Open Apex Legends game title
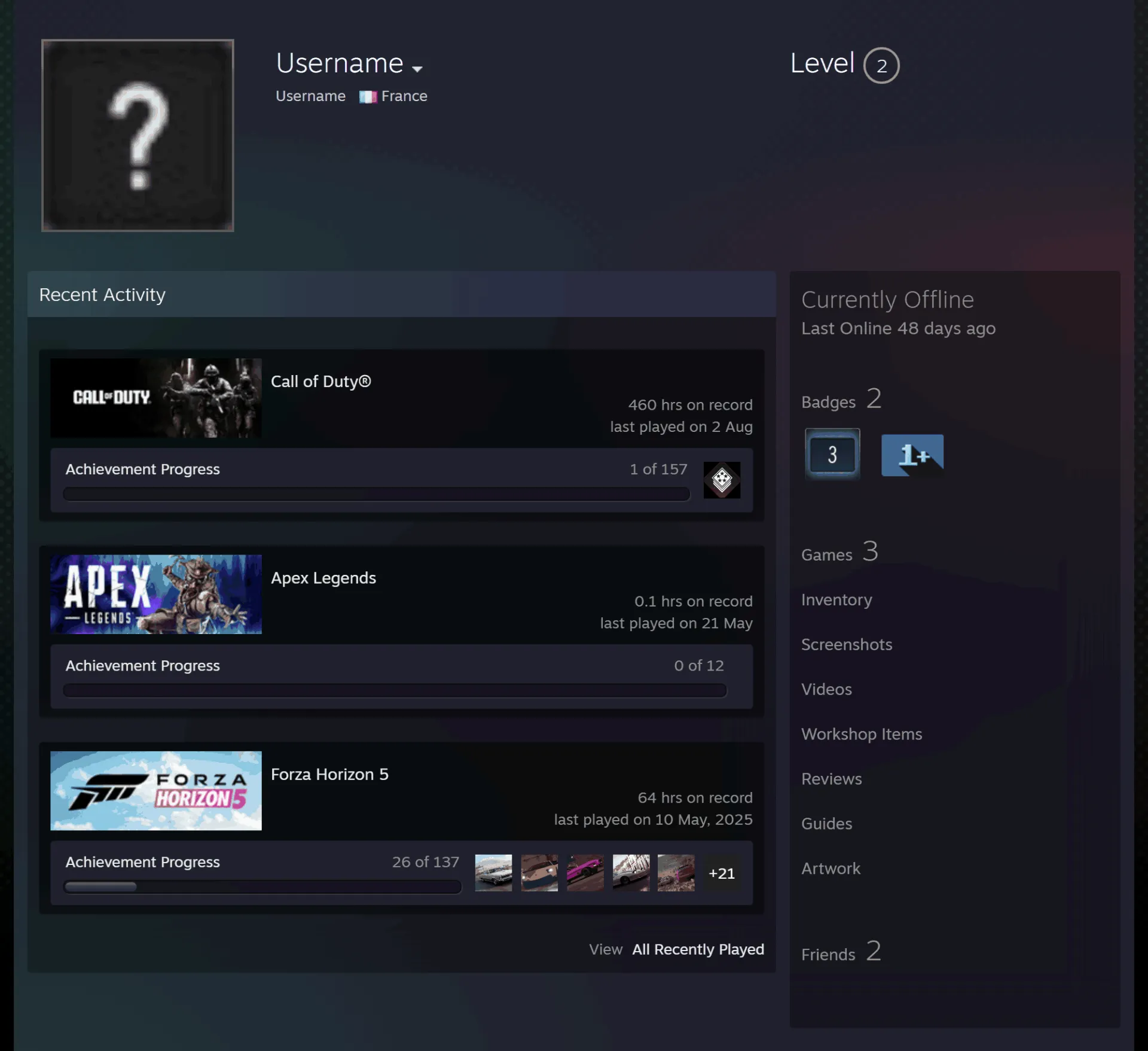 coord(323,578)
